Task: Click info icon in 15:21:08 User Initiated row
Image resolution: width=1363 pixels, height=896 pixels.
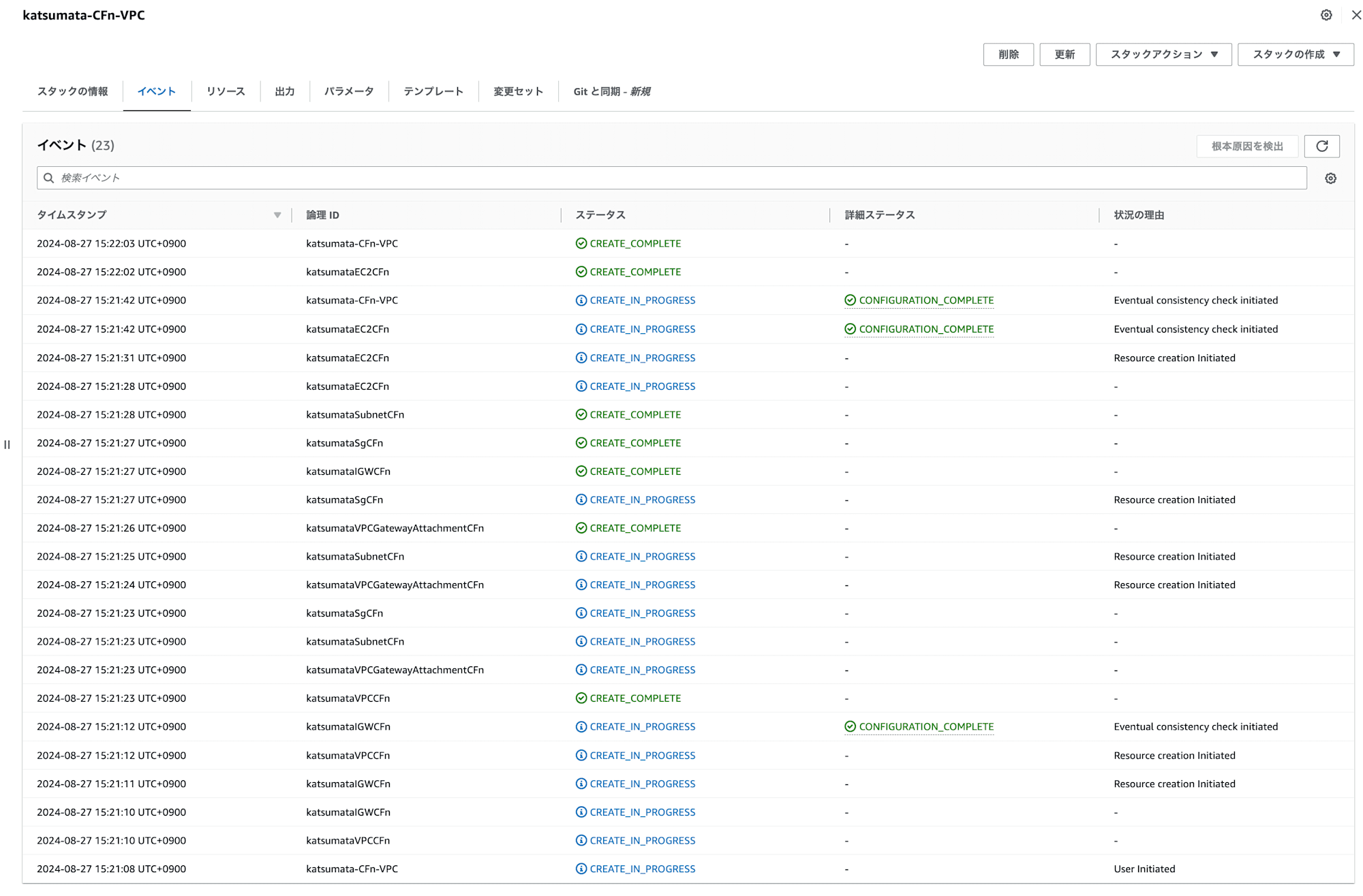Action: (581, 869)
